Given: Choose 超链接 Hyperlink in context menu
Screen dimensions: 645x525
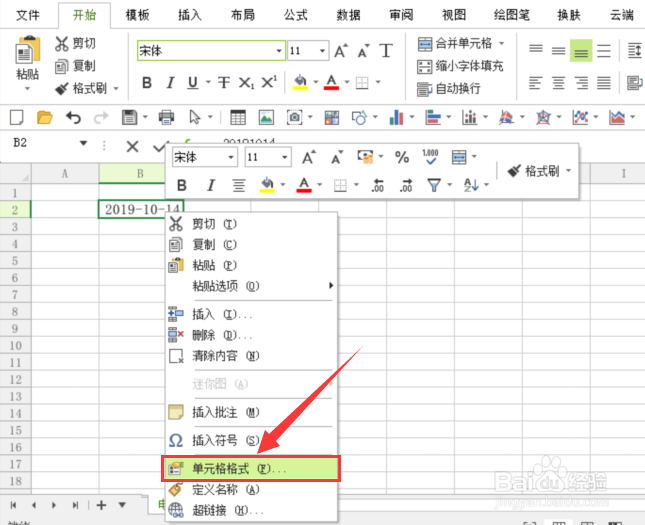Looking at the screenshot, I should [x=251, y=510].
